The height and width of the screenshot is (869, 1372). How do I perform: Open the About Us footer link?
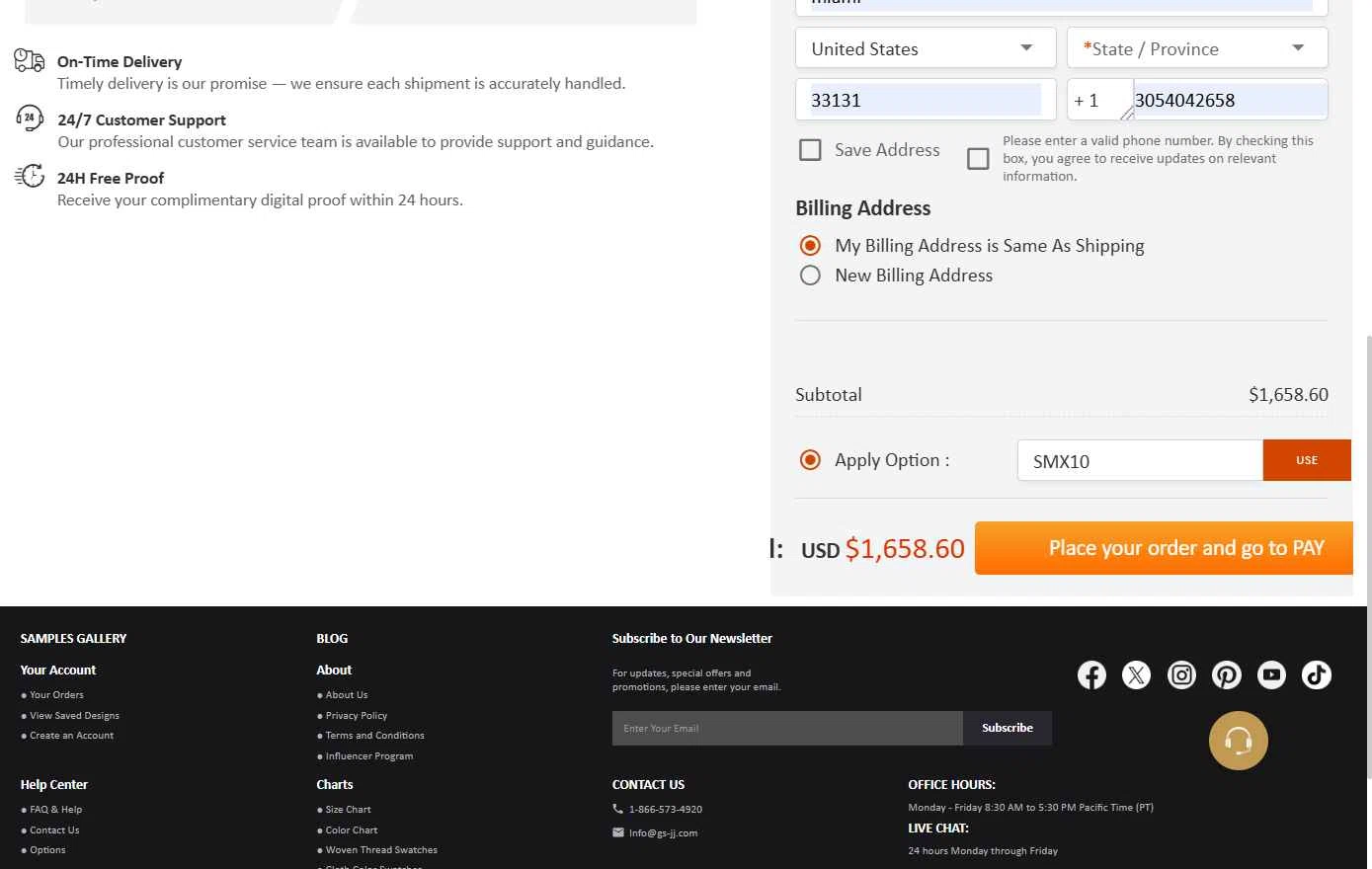pyautogui.click(x=347, y=695)
